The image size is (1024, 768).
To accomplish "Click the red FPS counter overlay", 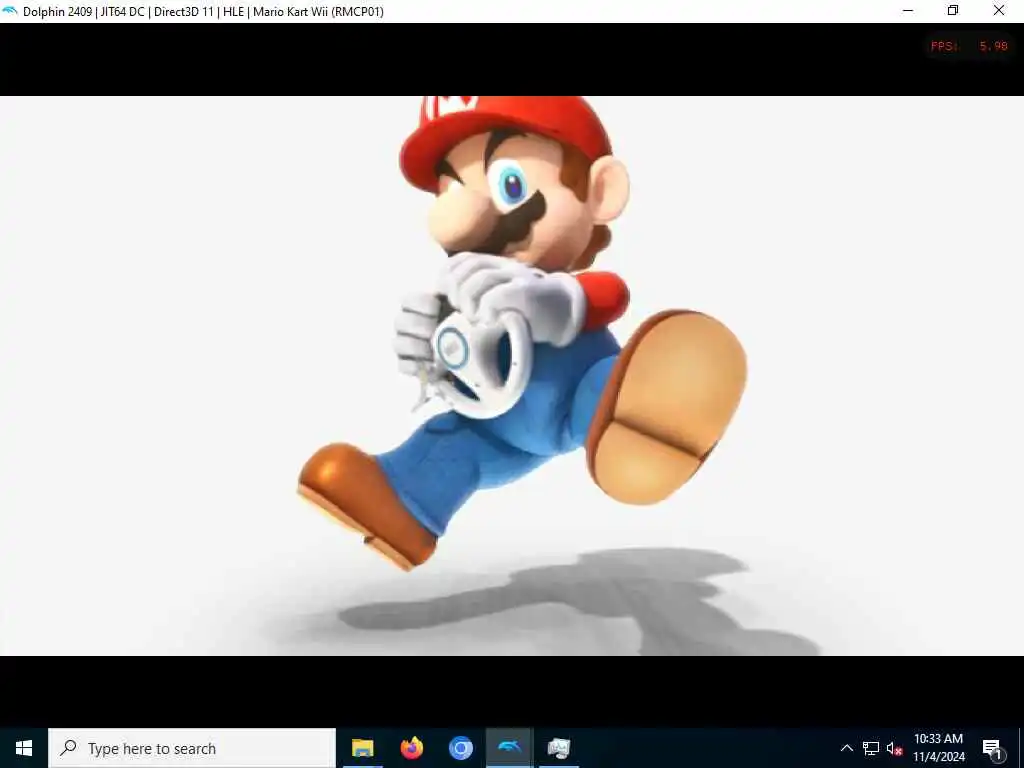I will 969,46.
